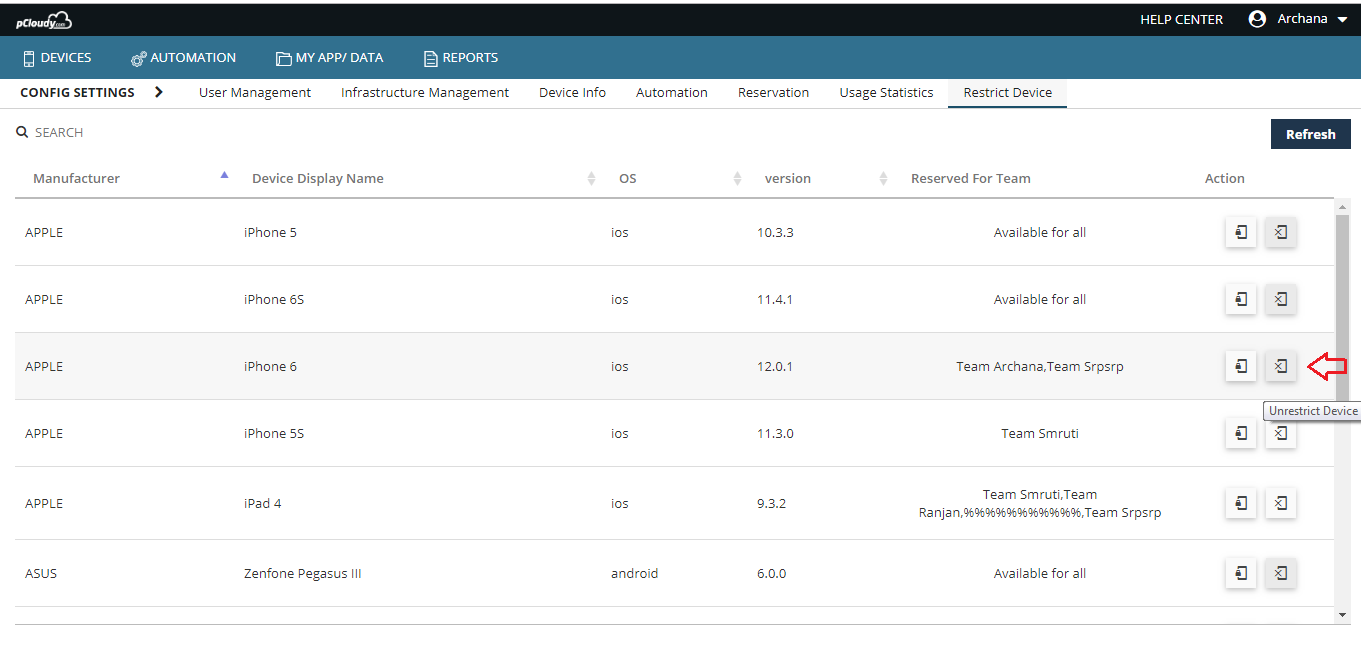
Task: Click Restrict Device icon for iPhone 6S
Action: pyautogui.click(x=1241, y=299)
